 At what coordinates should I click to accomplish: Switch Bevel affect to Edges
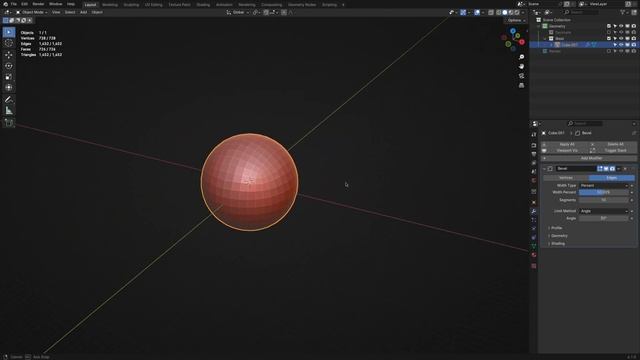pos(611,178)
